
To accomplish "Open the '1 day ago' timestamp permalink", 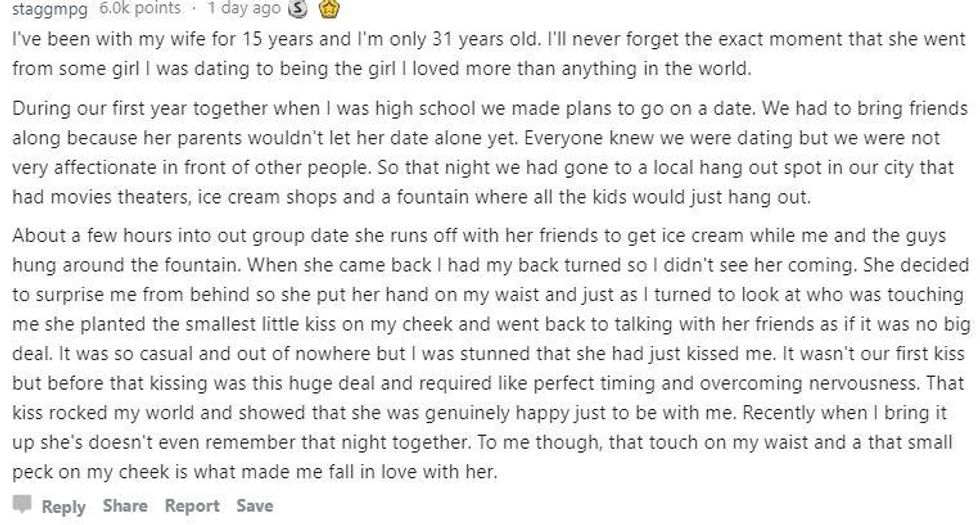I will (243, 8).
